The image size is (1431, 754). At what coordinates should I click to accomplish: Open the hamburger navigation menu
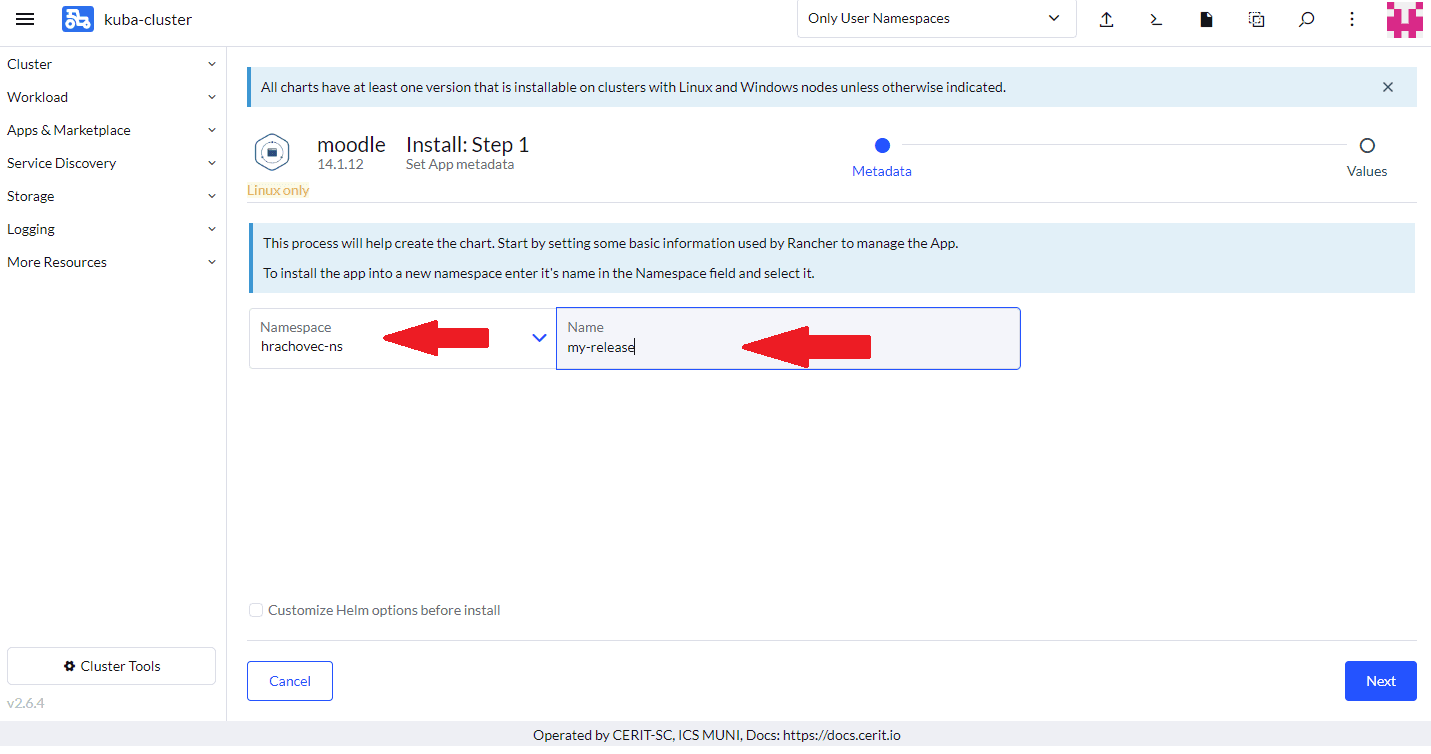tap(25, 19)
